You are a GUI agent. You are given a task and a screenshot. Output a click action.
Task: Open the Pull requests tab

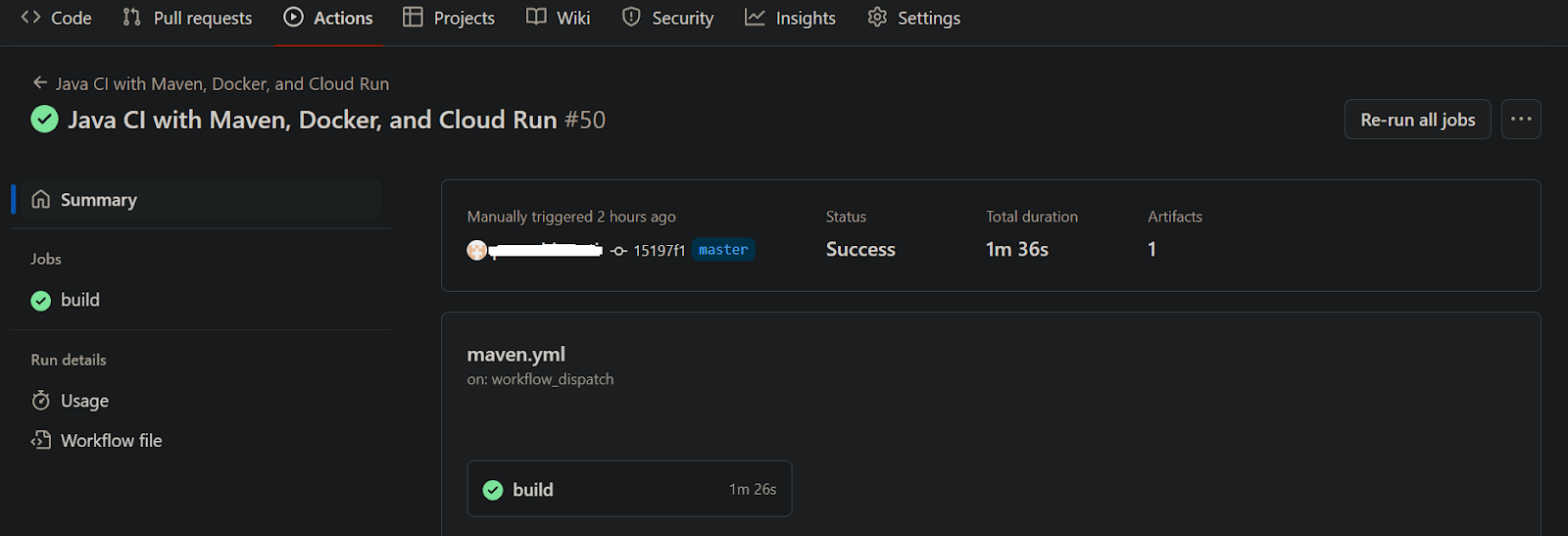(187, 18)
